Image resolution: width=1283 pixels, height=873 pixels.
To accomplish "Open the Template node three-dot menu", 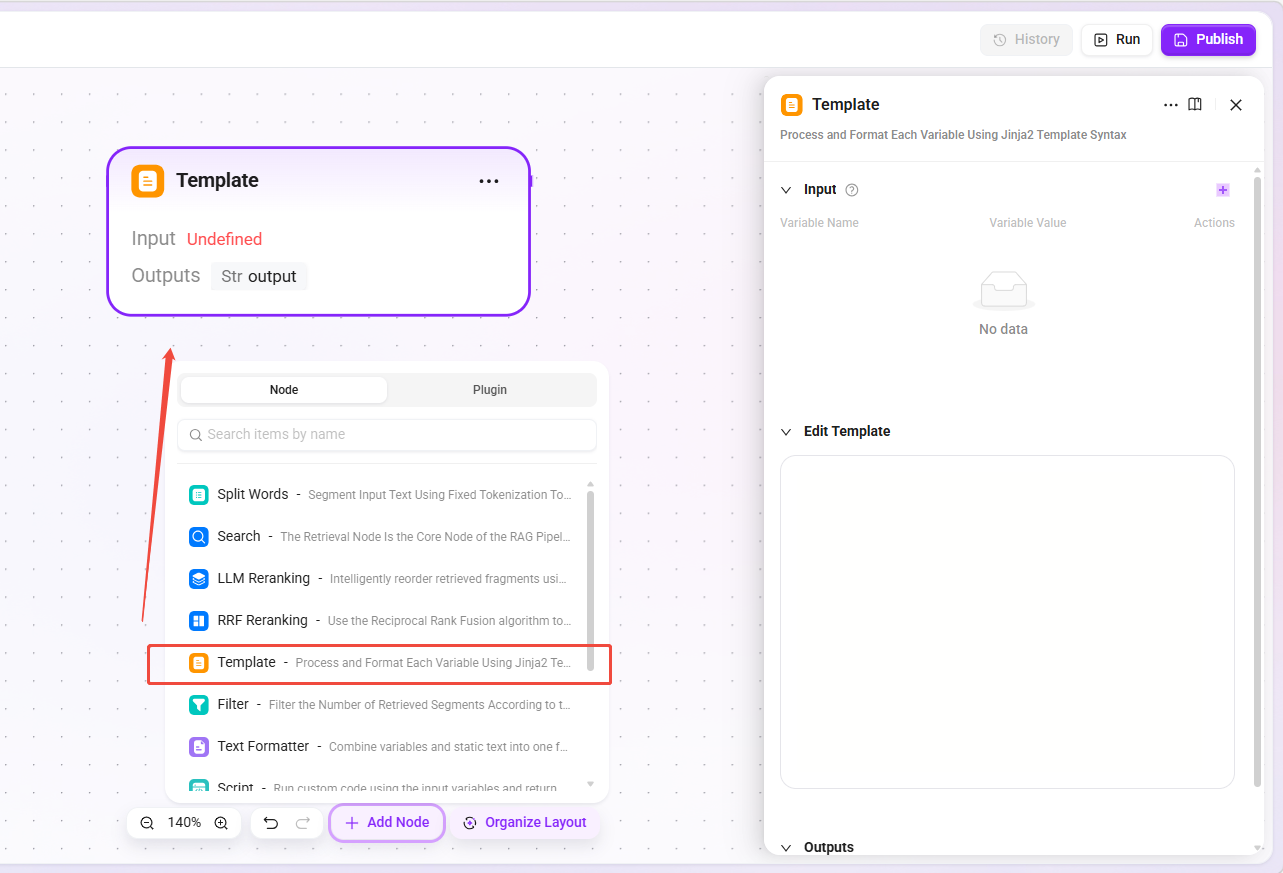I will pyautogui.click(x=489, y=181).
